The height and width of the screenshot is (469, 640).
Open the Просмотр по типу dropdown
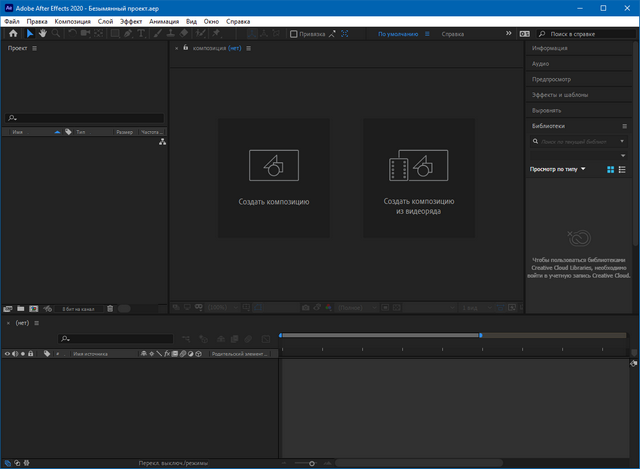[558, 170]
